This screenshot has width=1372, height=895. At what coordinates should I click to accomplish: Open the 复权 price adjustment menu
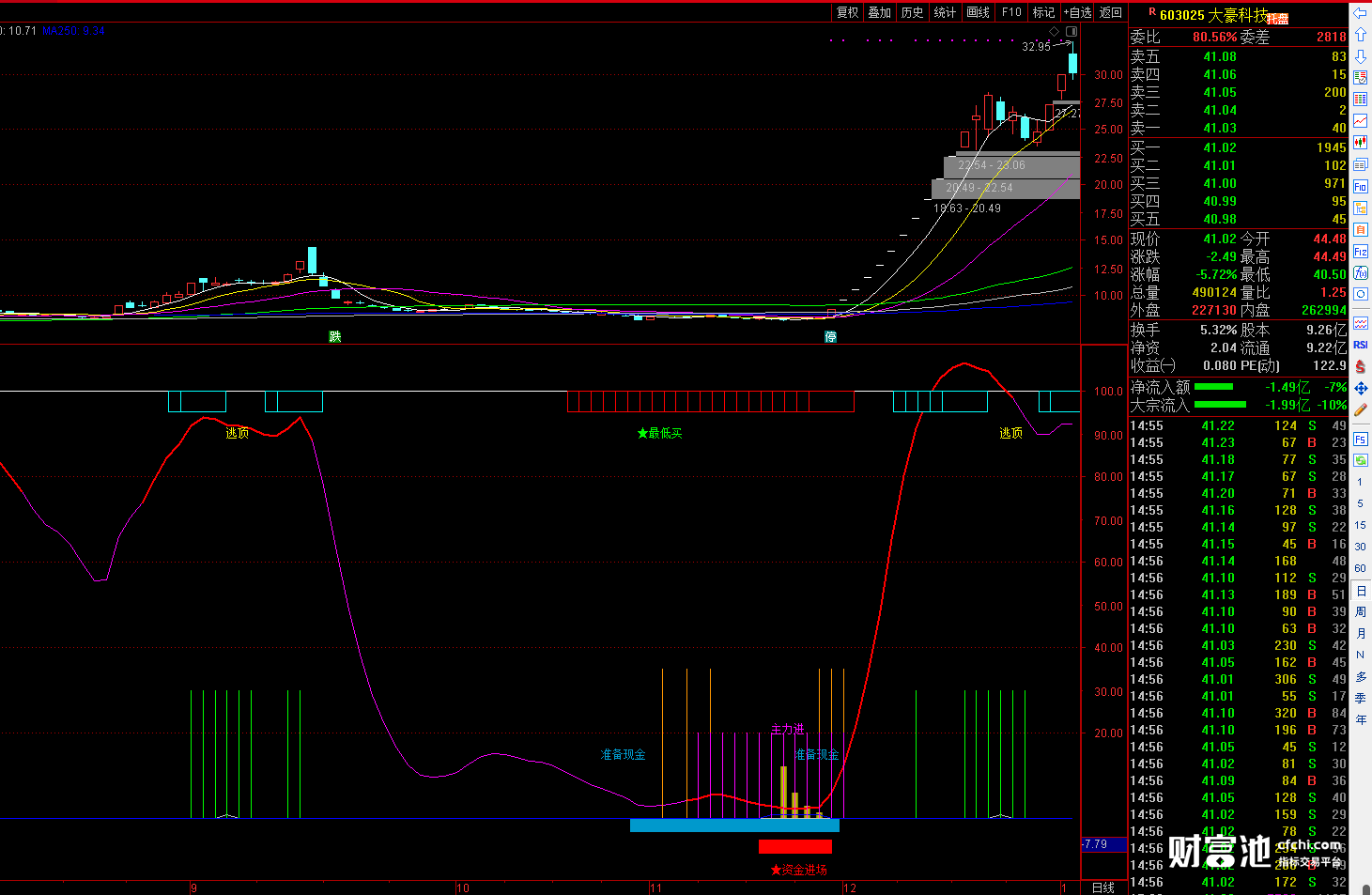(x=847, y=12)
